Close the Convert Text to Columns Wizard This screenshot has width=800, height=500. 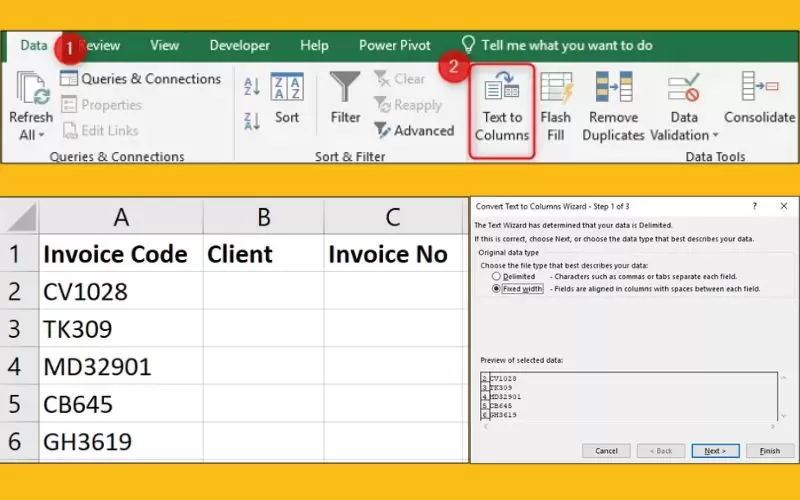784,206
